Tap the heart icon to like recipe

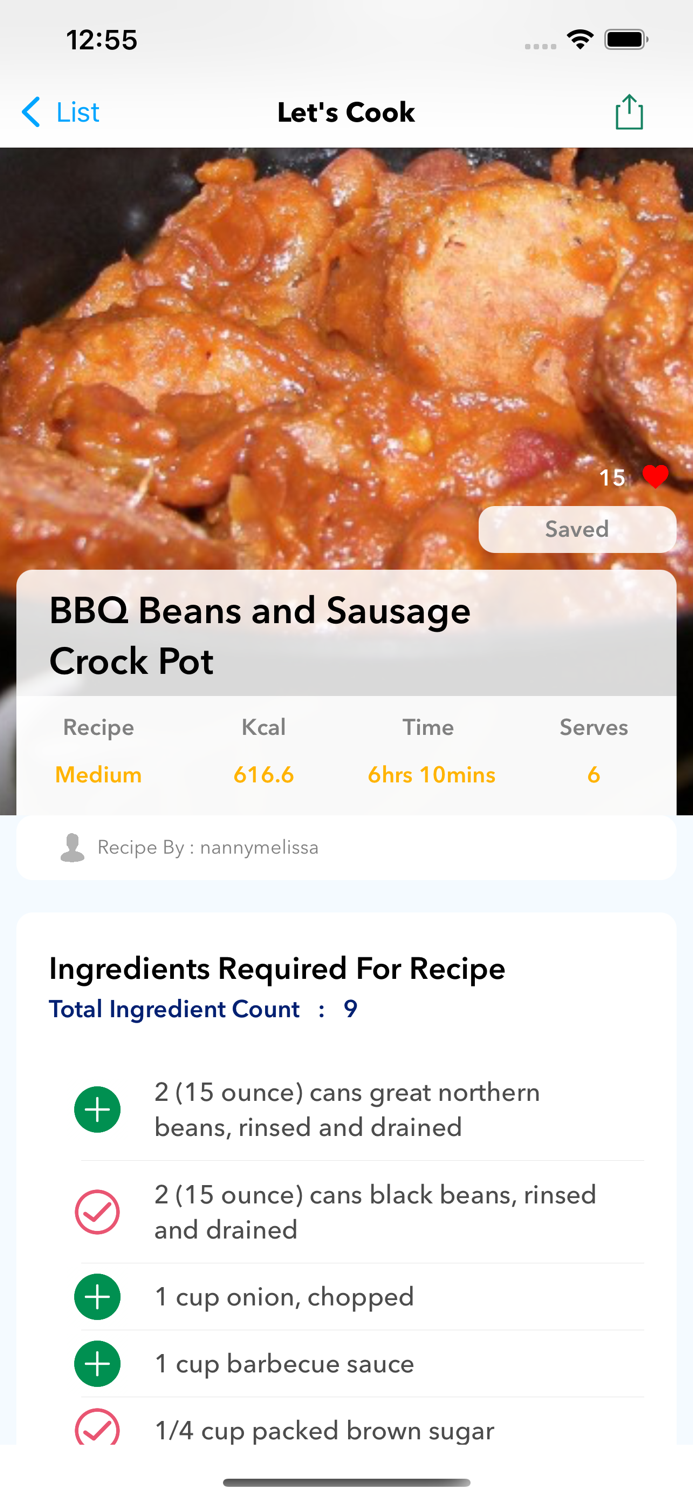[654, 478]
